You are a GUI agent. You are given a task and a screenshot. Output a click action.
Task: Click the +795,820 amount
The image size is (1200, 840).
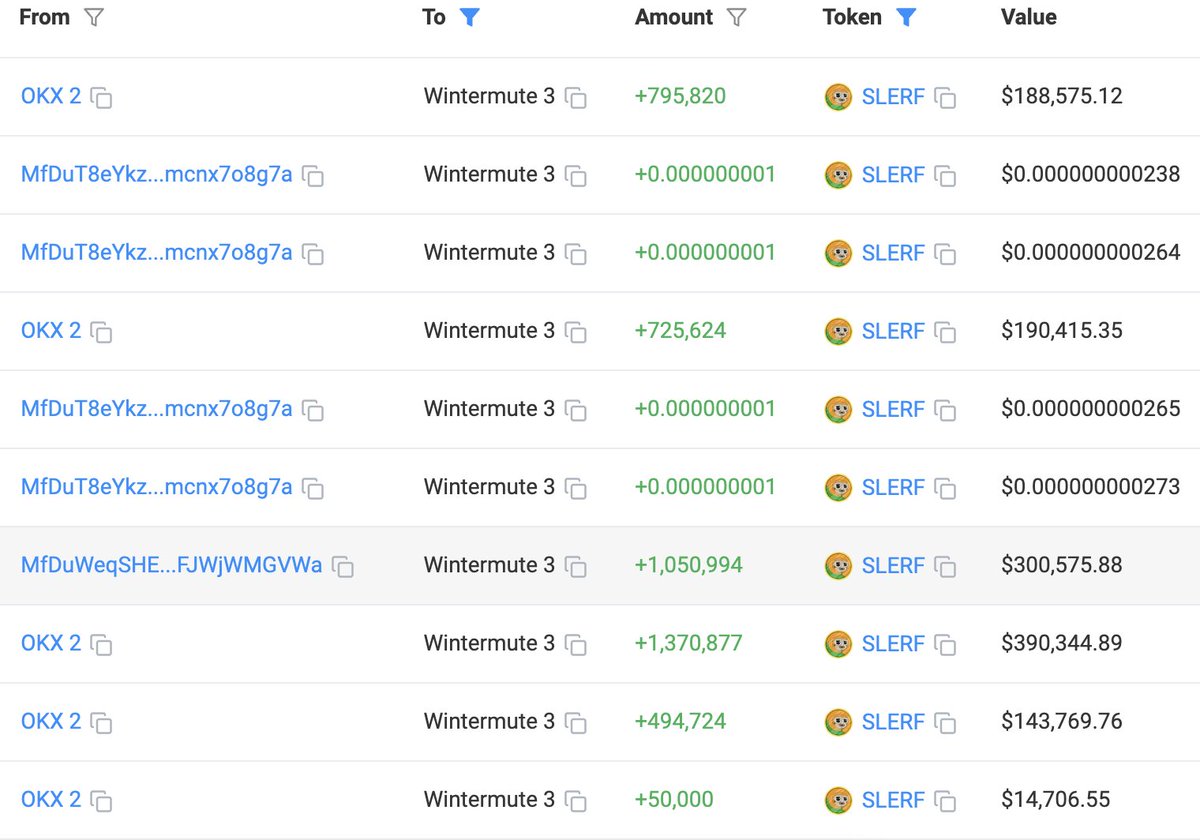(680, 96)
